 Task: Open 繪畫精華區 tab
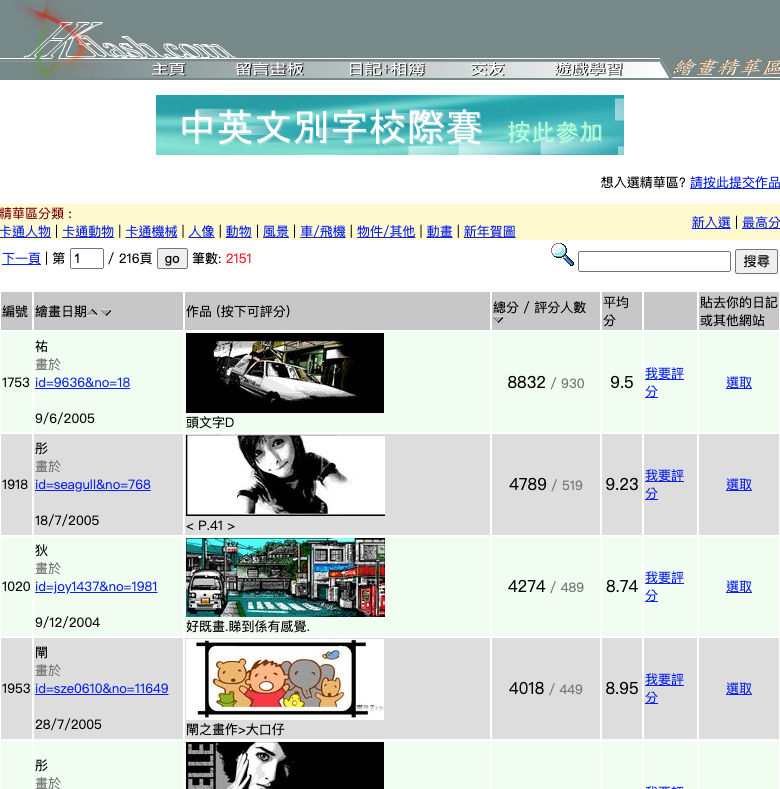(727, 68)
